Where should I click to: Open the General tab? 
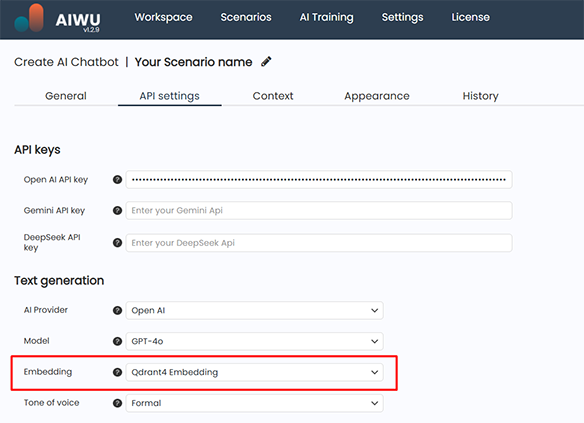click(66, 96)
